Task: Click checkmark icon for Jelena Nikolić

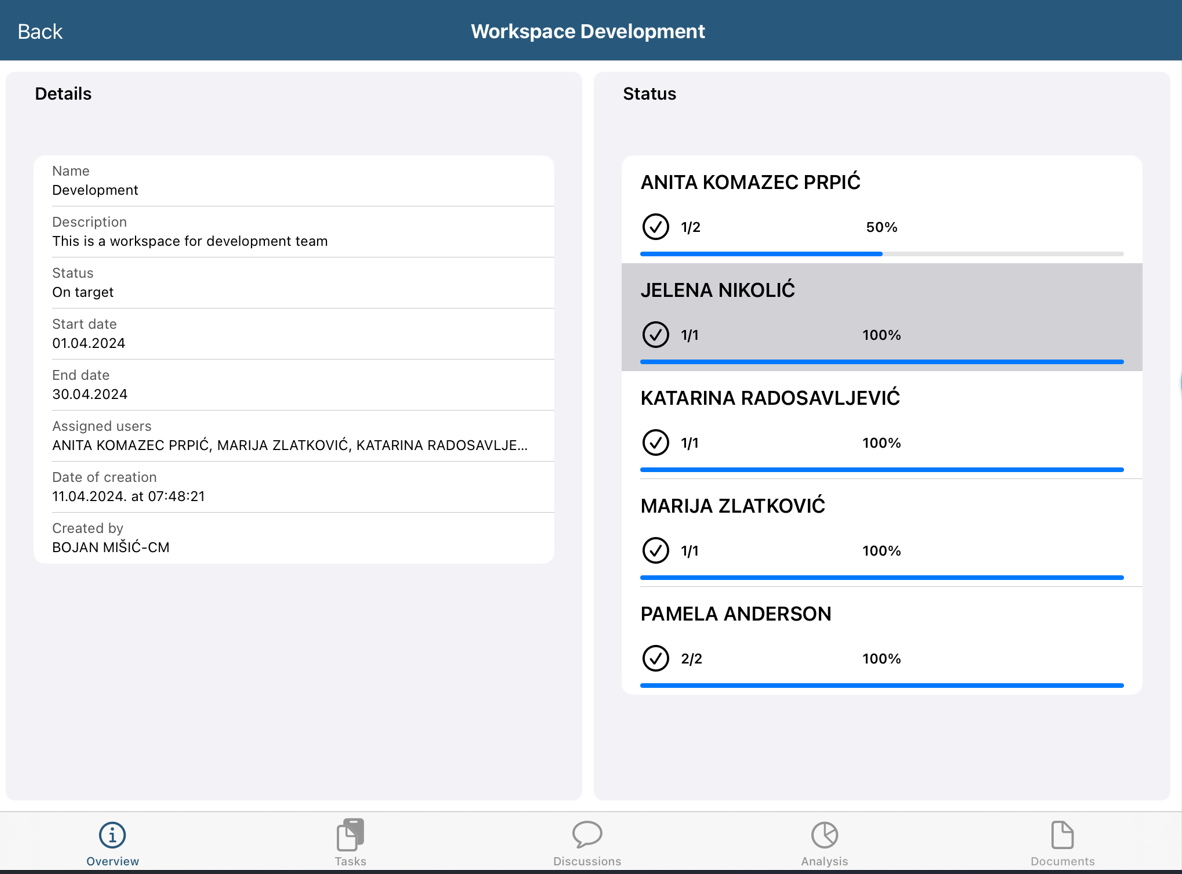Action: (x=655, y=335)
